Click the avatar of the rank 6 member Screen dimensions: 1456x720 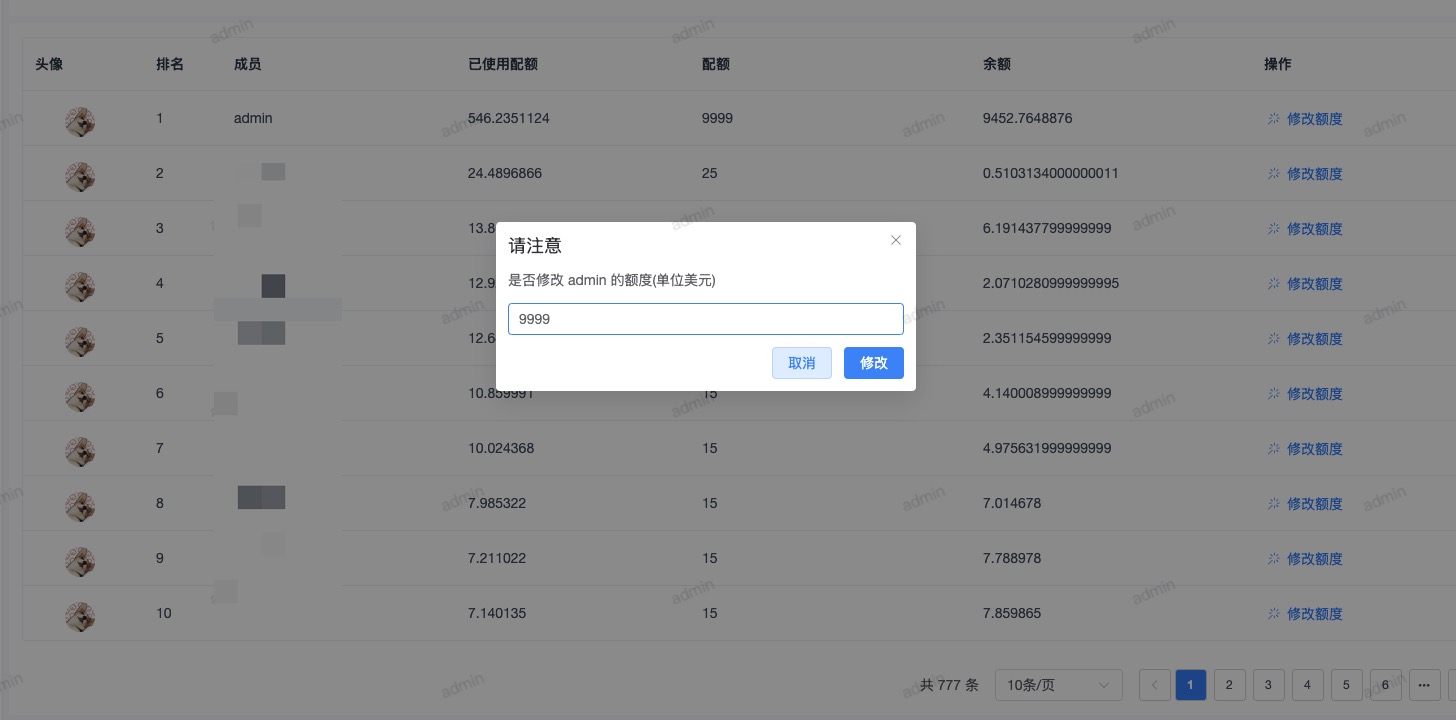[80, 397]
